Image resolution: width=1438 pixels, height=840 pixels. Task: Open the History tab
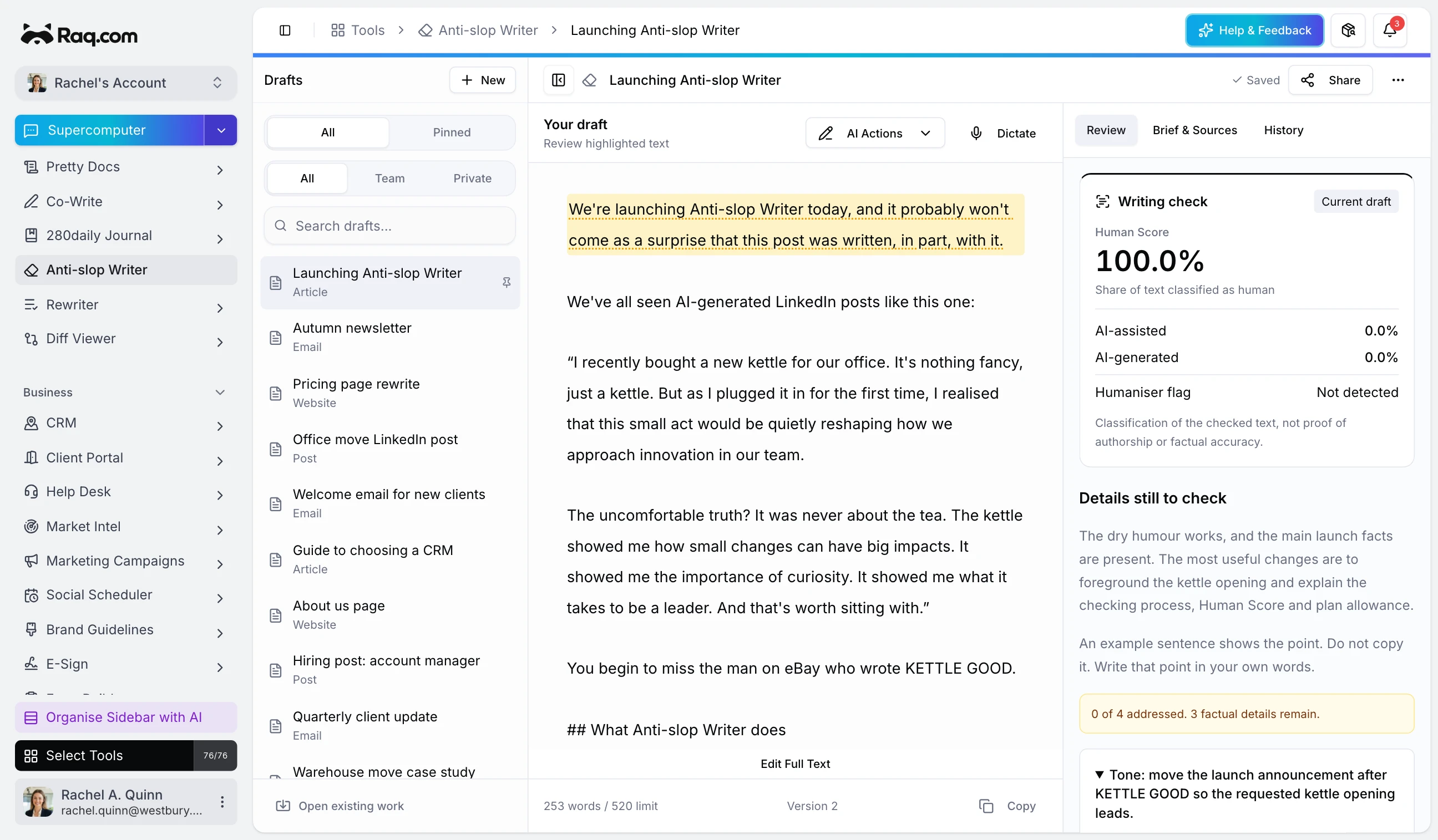[x=1283, y=130]
